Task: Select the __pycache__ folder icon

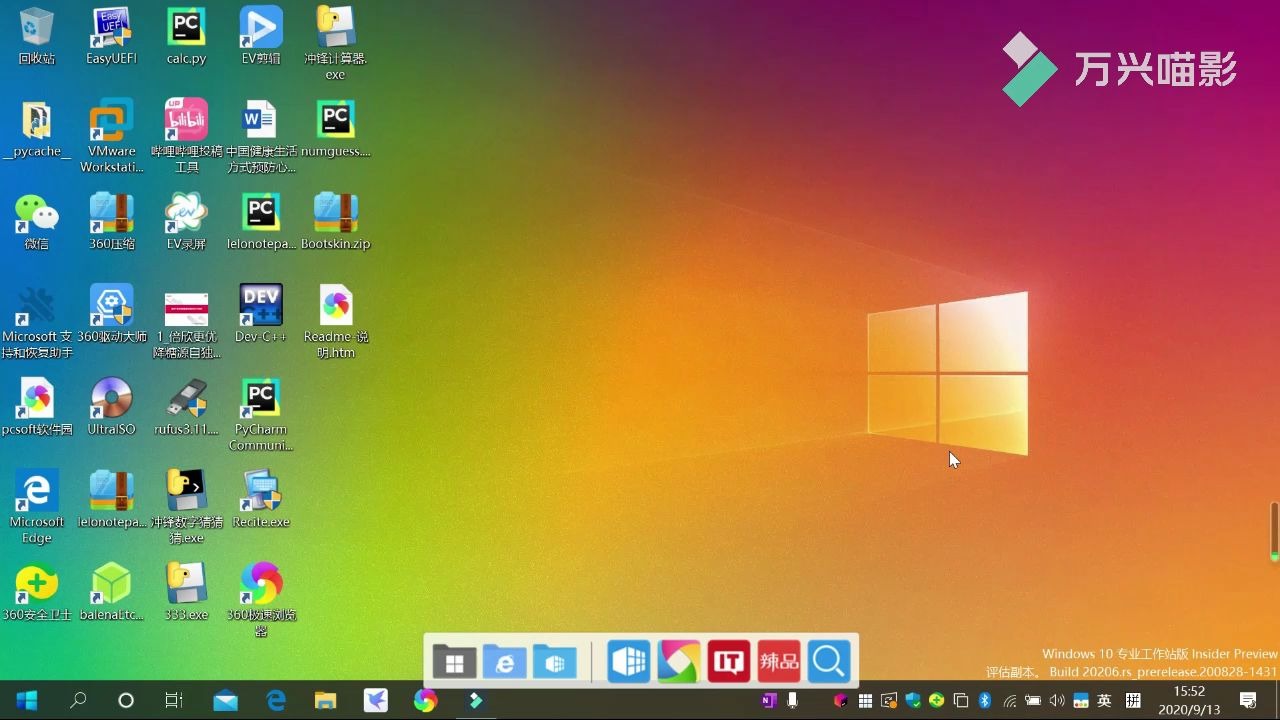Action: 37,129
